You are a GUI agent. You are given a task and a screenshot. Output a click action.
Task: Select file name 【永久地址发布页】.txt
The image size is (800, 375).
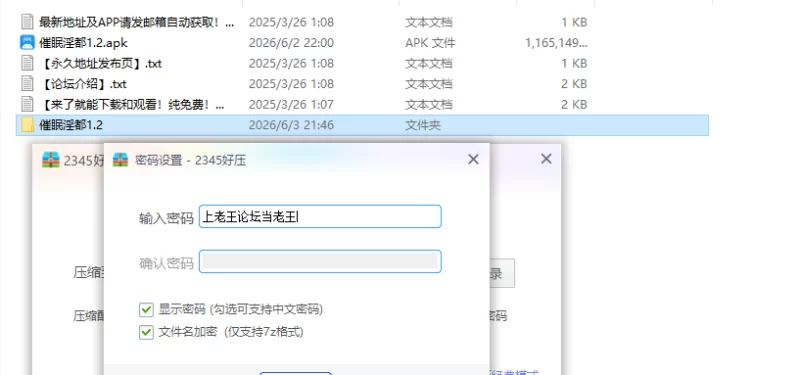tap(101, 63)
